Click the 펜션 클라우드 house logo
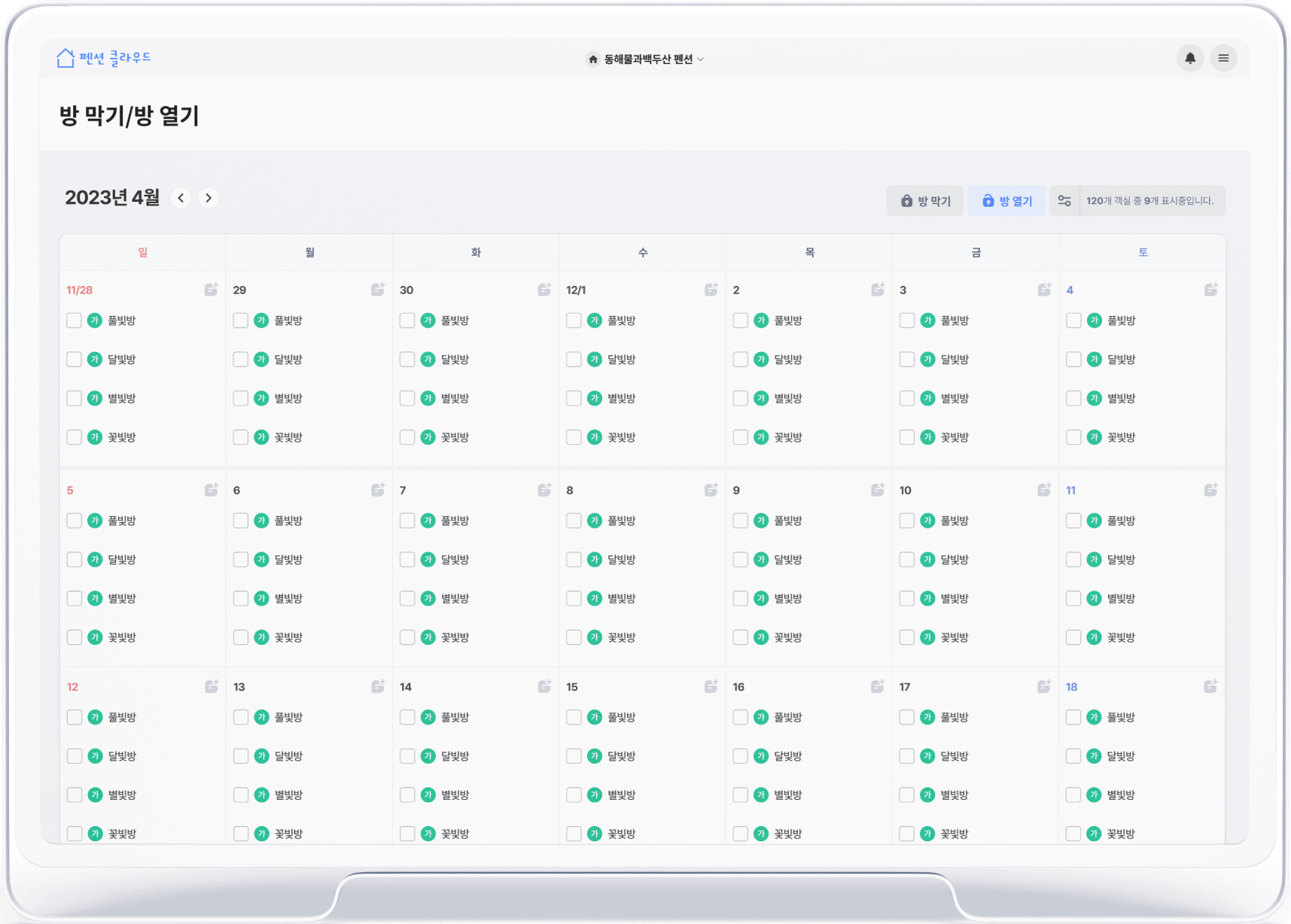The height and width of the screenshot is (924, 1291). [104, 58]
